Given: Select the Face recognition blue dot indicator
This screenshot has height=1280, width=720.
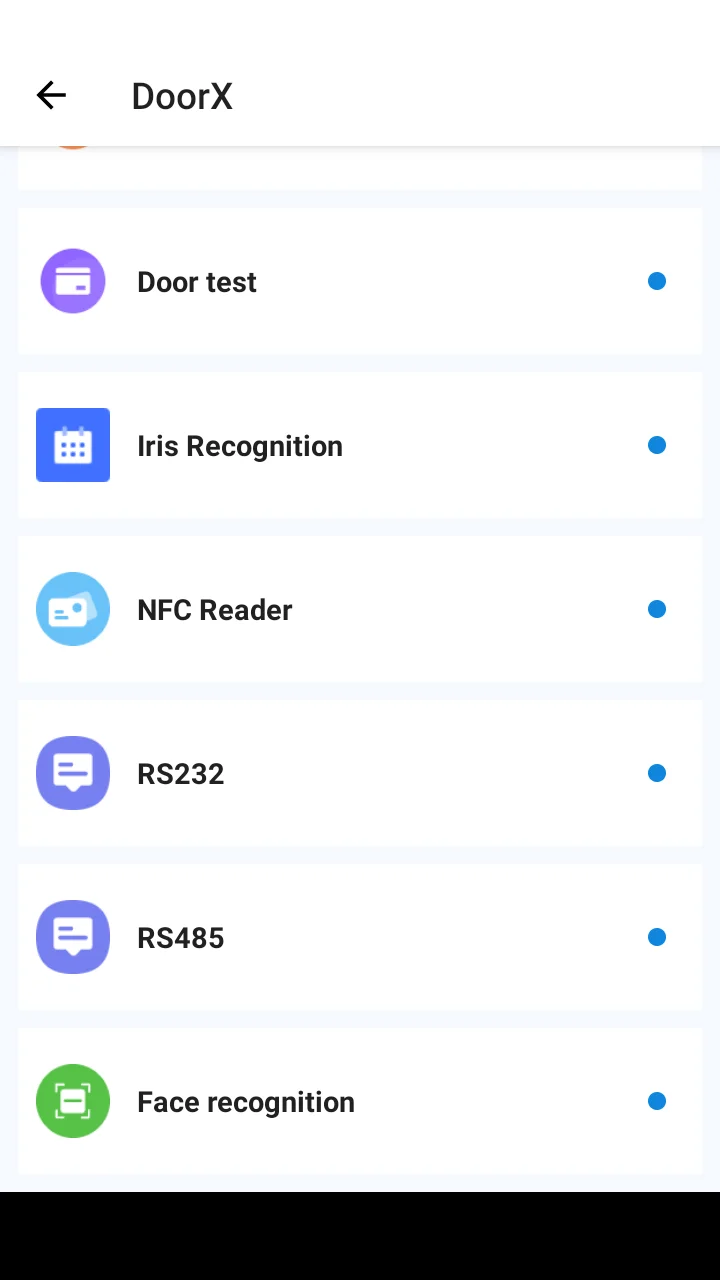Looking at the screenshot, I should 657,1101.
